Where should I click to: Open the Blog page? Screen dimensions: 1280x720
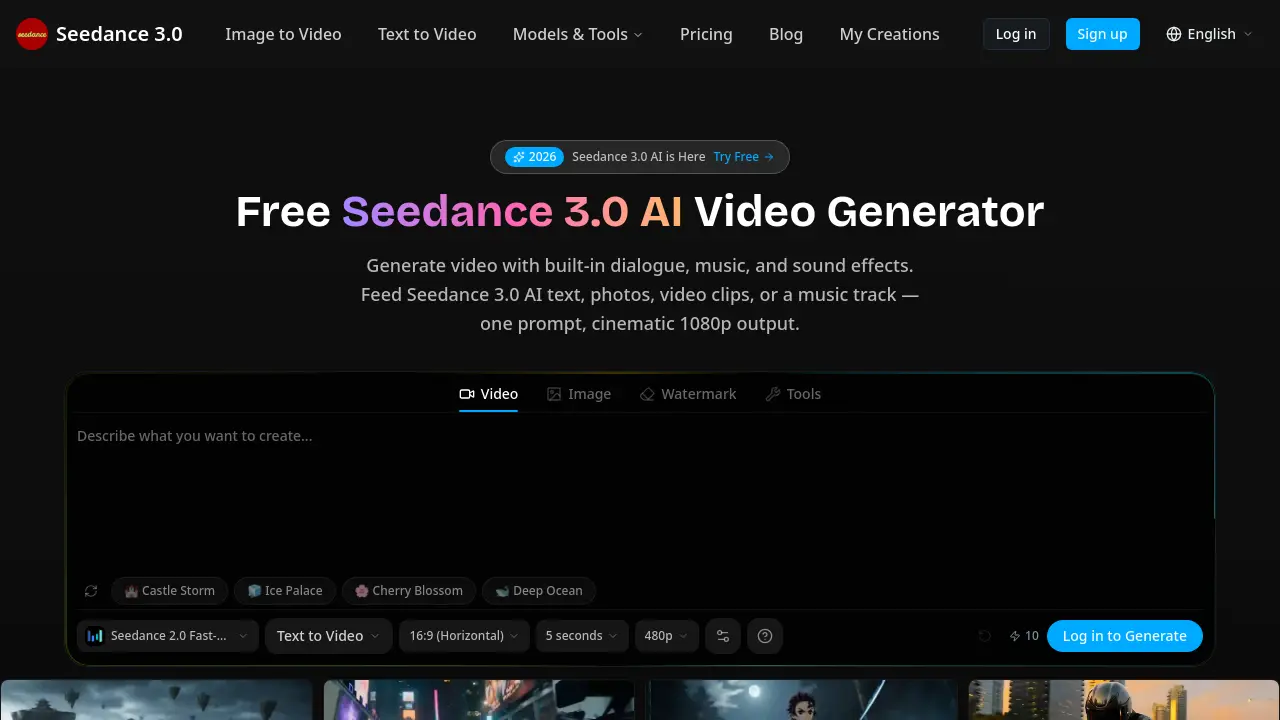pos(786,34)
